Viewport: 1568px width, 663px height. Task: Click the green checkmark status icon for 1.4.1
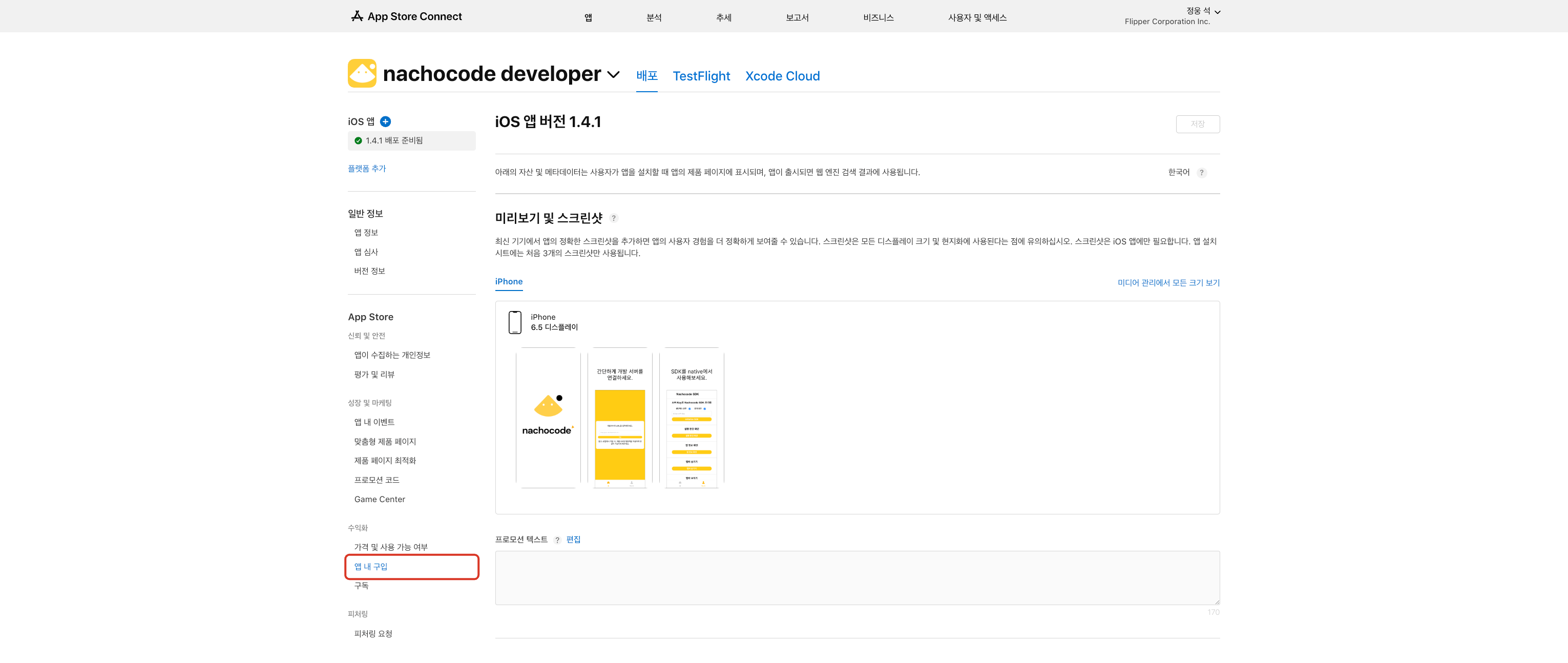click(358, 140)
